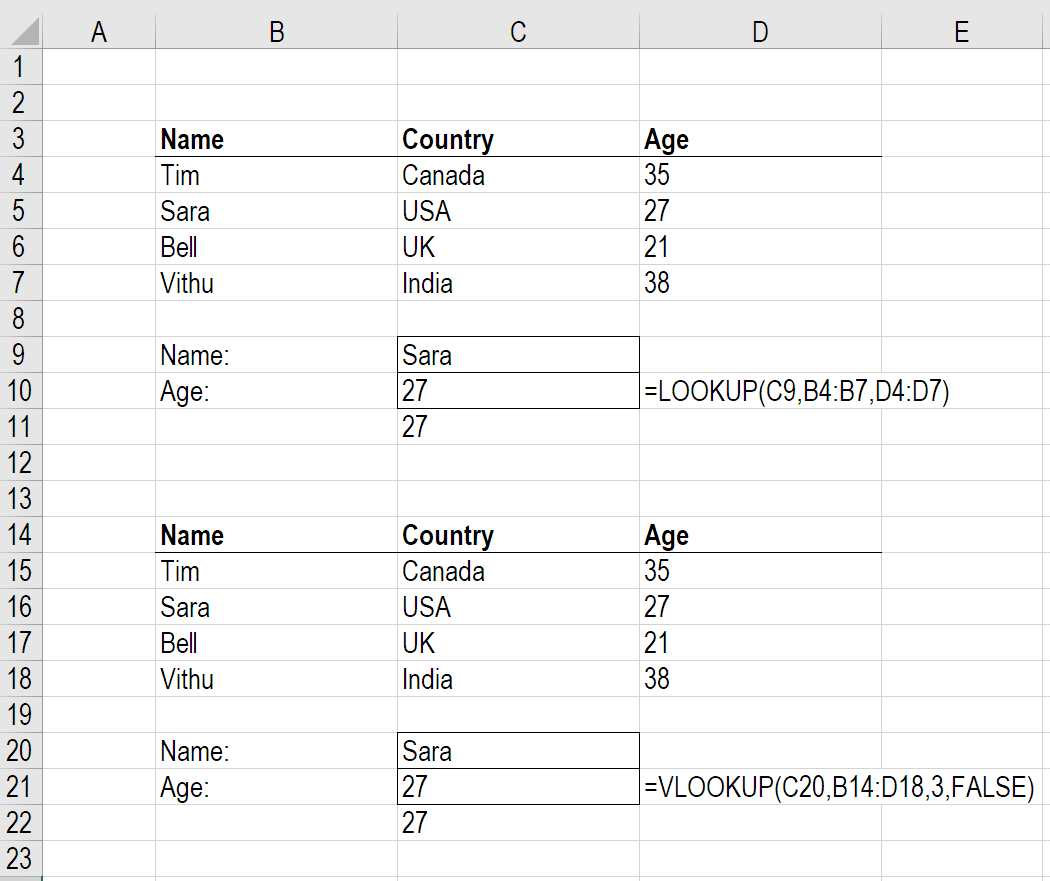Screen dimensions: 1050x881
Task: Select the VLOOKUP formula text in D21
Action: 839,787
